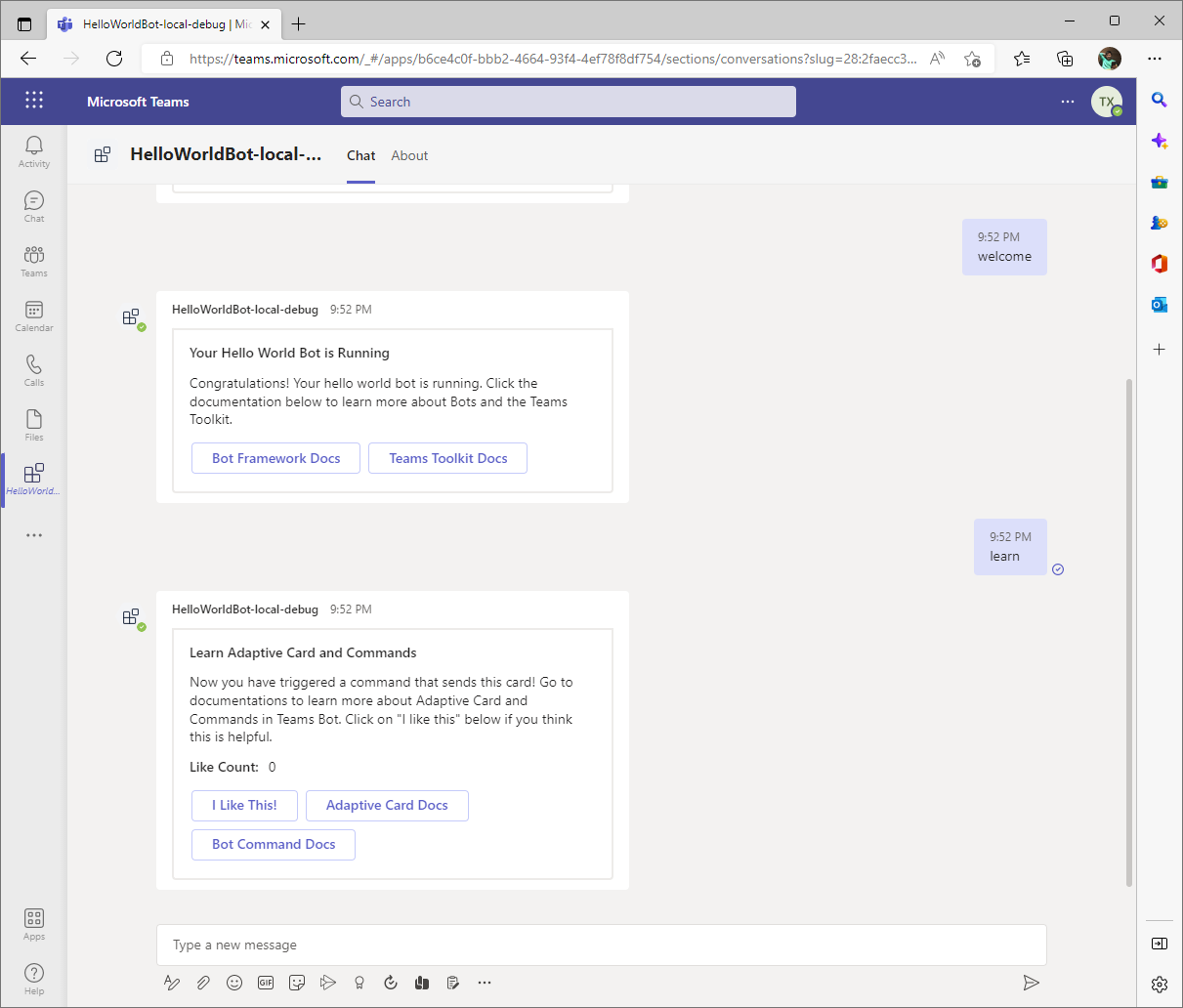Open Edge sidebar search icon
The height and width of the screenshot is (1008, 1183).
1160,99
